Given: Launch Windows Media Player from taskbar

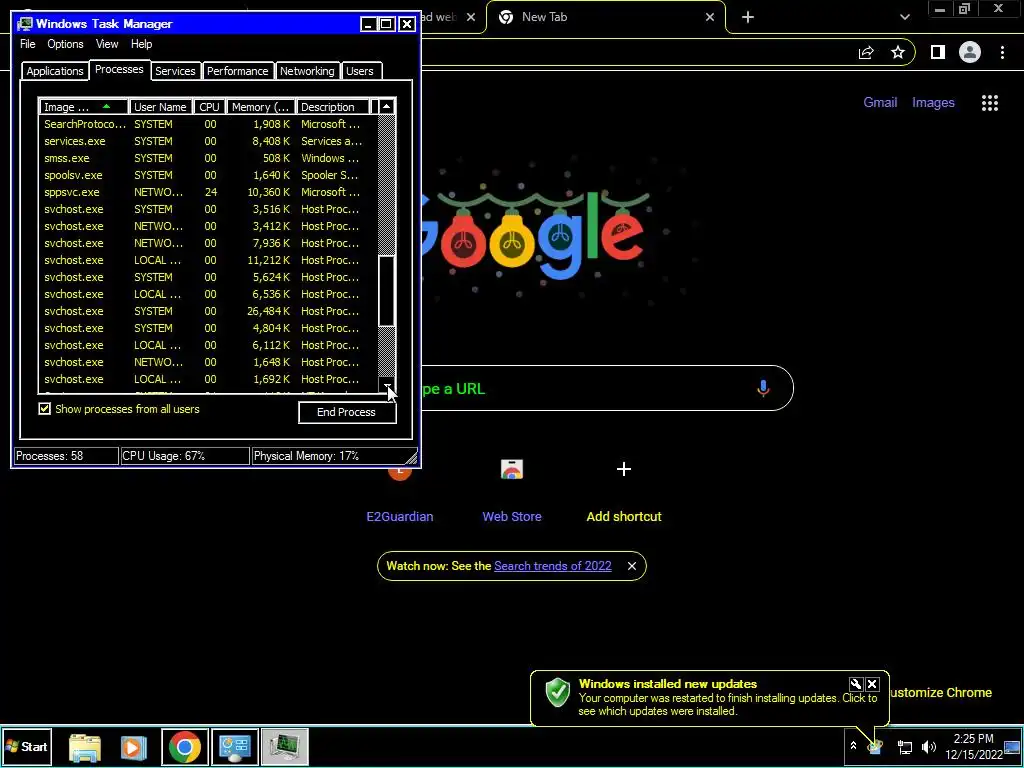Looking at the screenshot, I should 135,747.
